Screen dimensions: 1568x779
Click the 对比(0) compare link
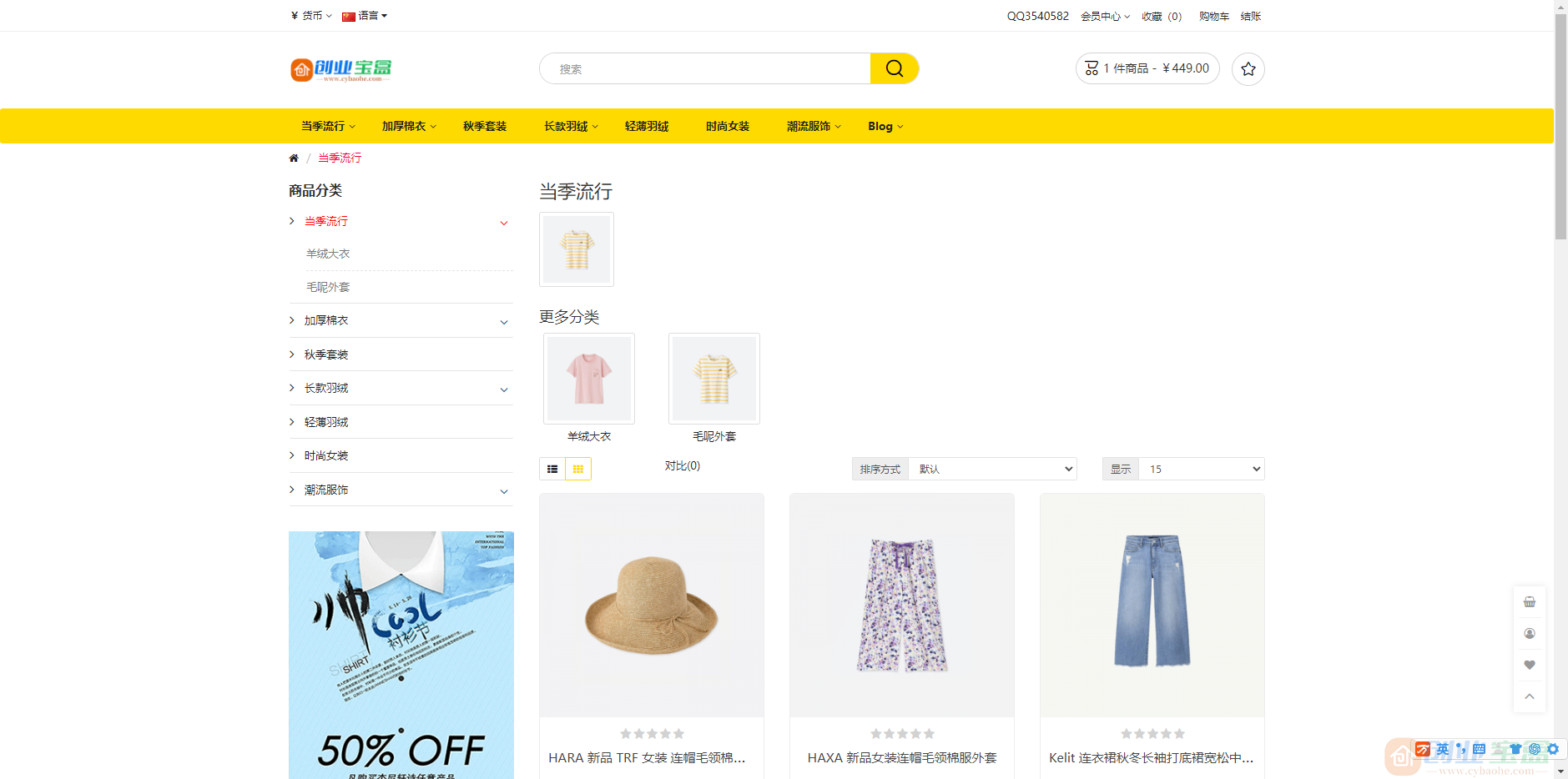pyautogui.click(x=682, y=466)
